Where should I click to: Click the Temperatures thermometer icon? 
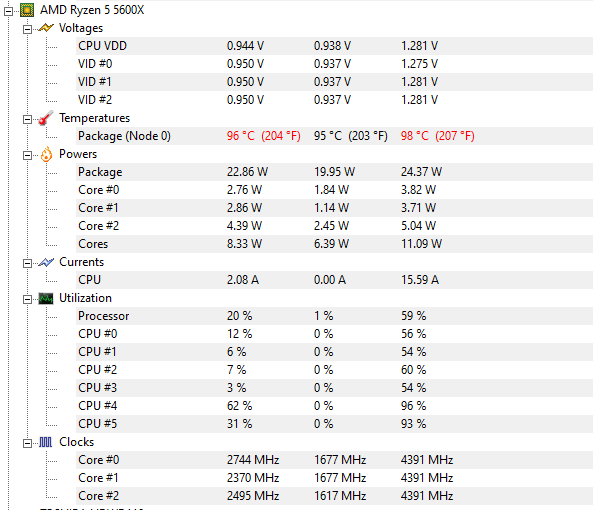coord(46,118)
